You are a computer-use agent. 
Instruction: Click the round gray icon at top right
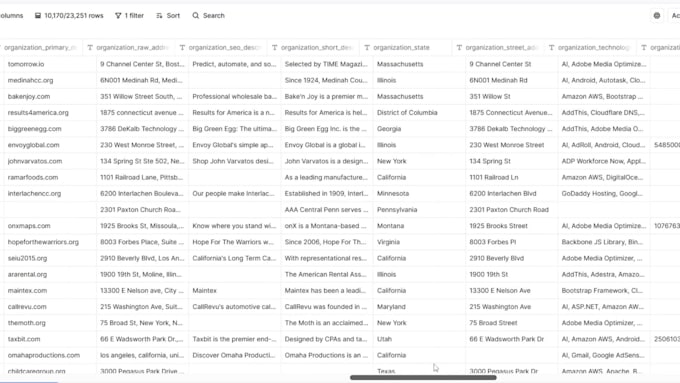657,16
